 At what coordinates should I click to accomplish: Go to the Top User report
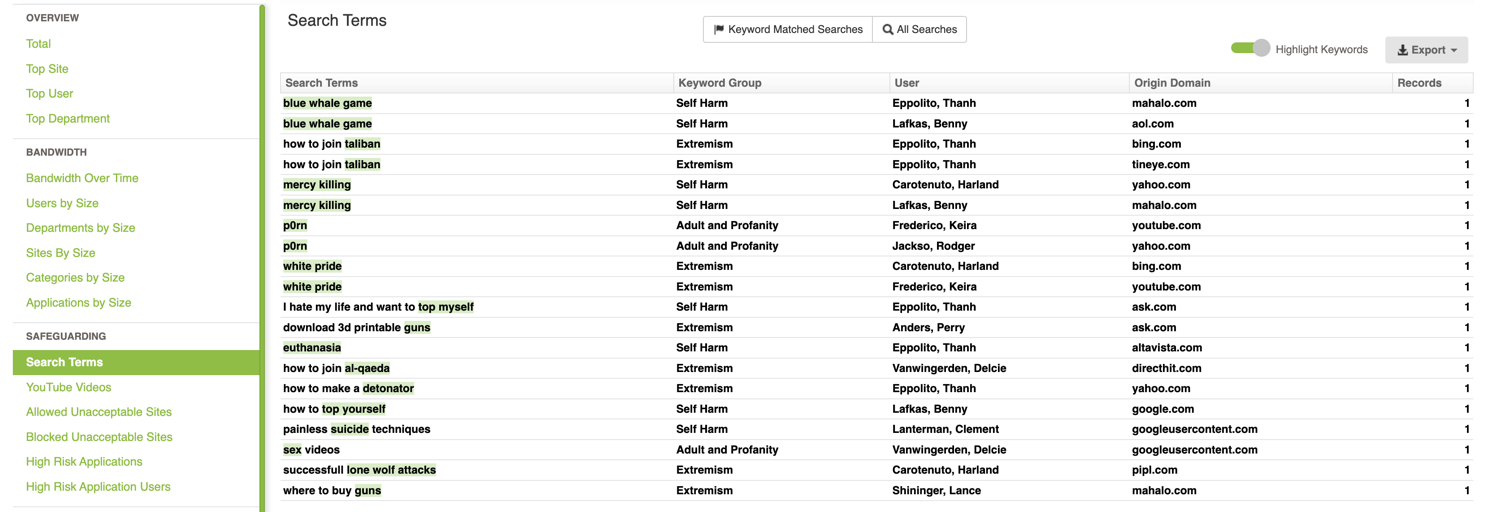pos(49,94)
